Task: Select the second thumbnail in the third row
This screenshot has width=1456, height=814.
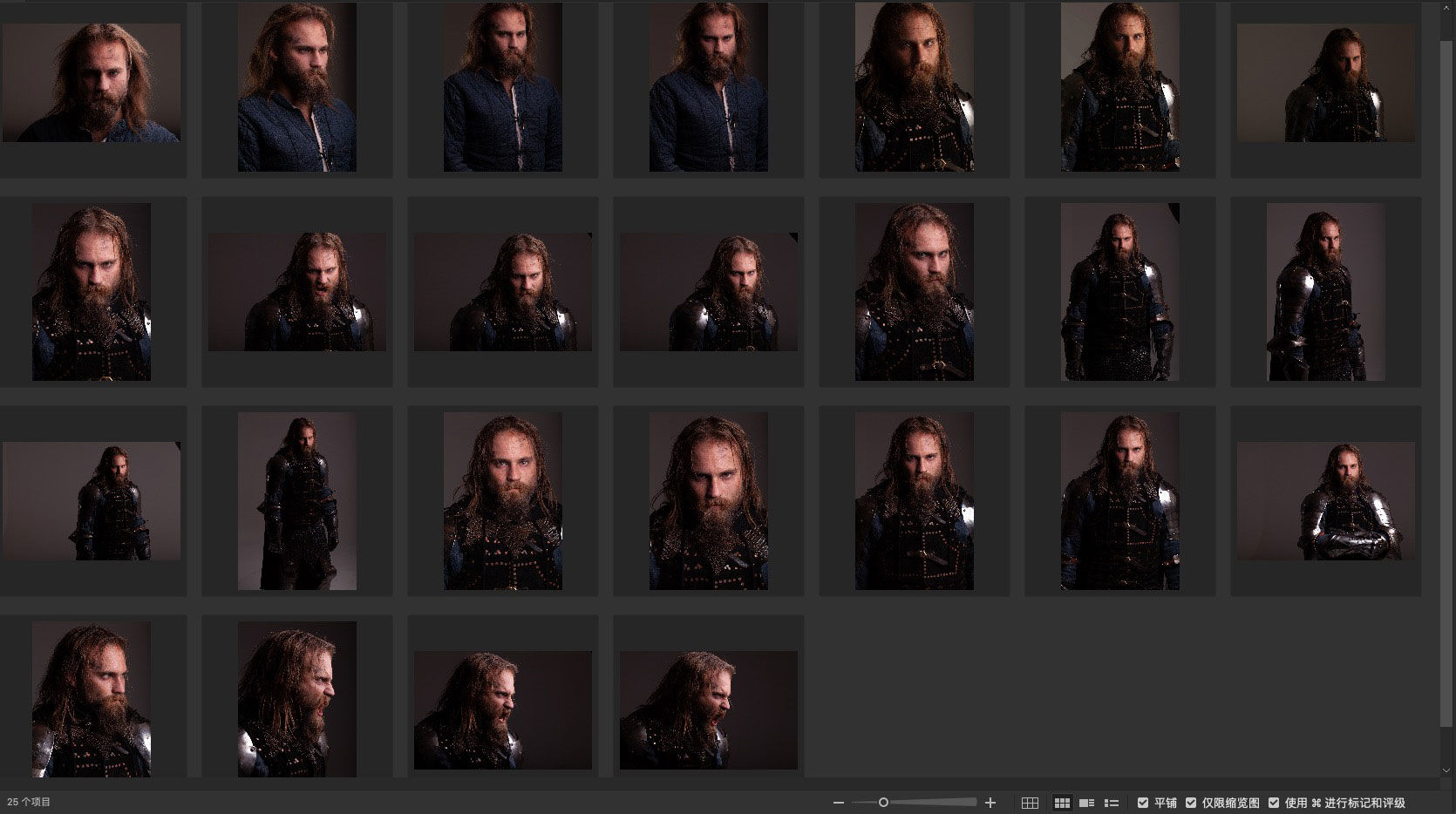Action: (297, 501)
